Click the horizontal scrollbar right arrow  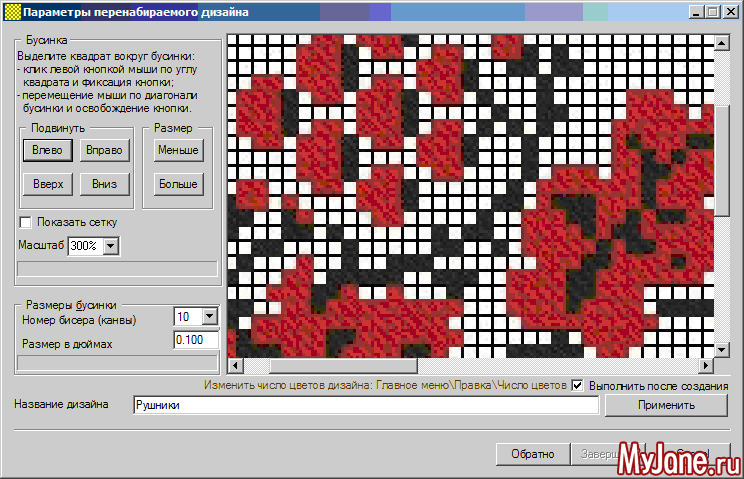(706, 365)
